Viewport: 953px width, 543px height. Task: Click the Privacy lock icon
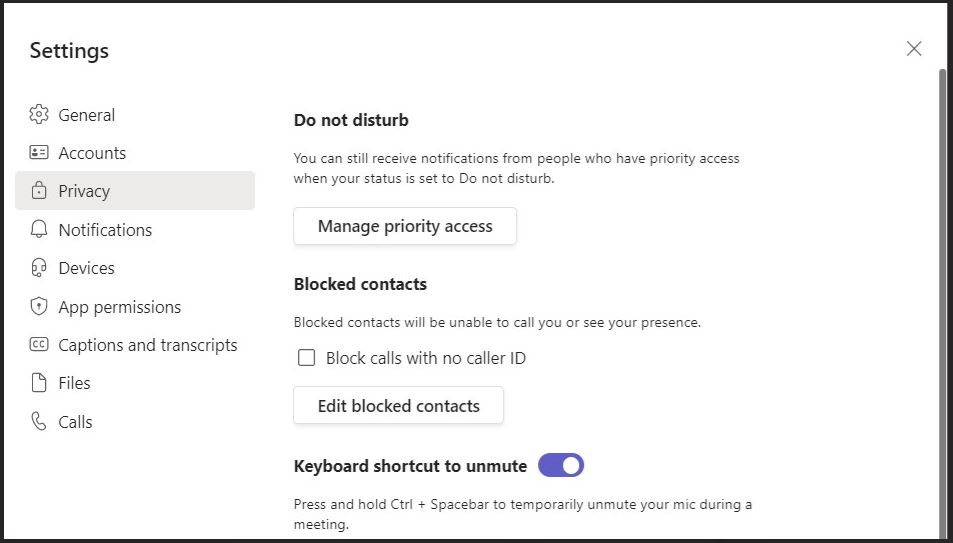click(39, 191)
